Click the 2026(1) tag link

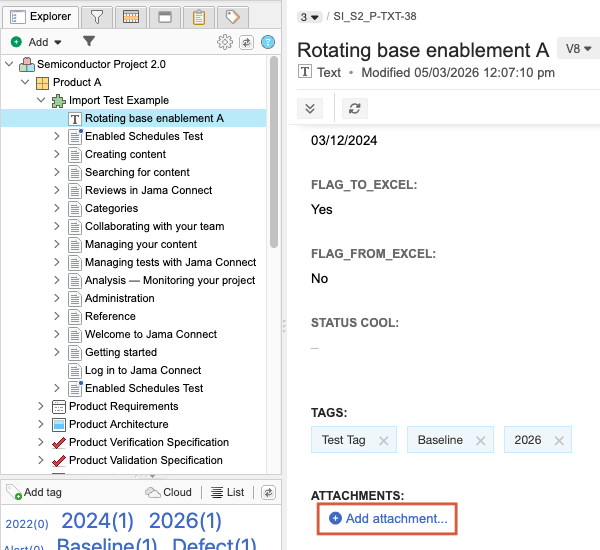point(185,521)
